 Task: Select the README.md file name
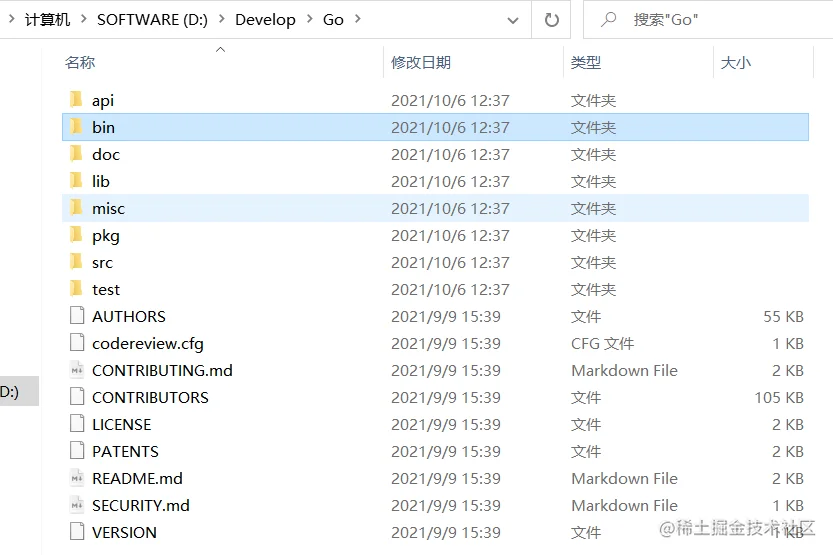pos(137,479)
